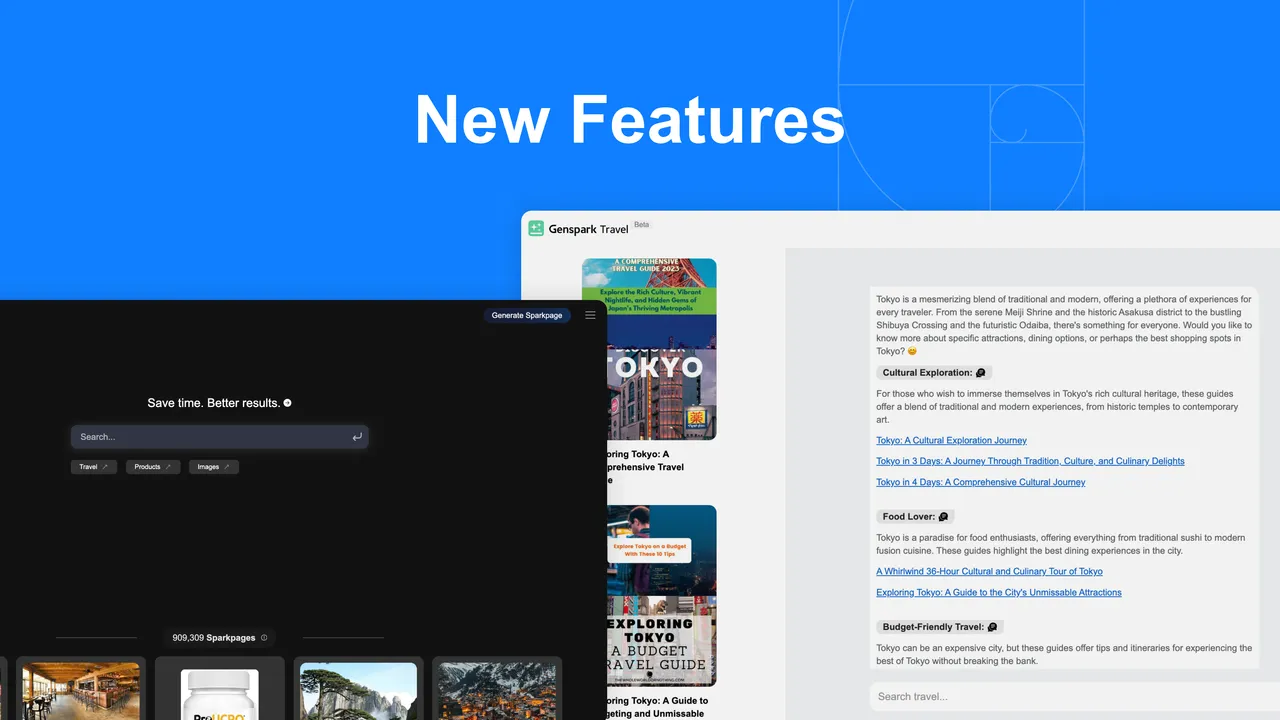Click the Generate Sparkpage button

pos(528,315)
